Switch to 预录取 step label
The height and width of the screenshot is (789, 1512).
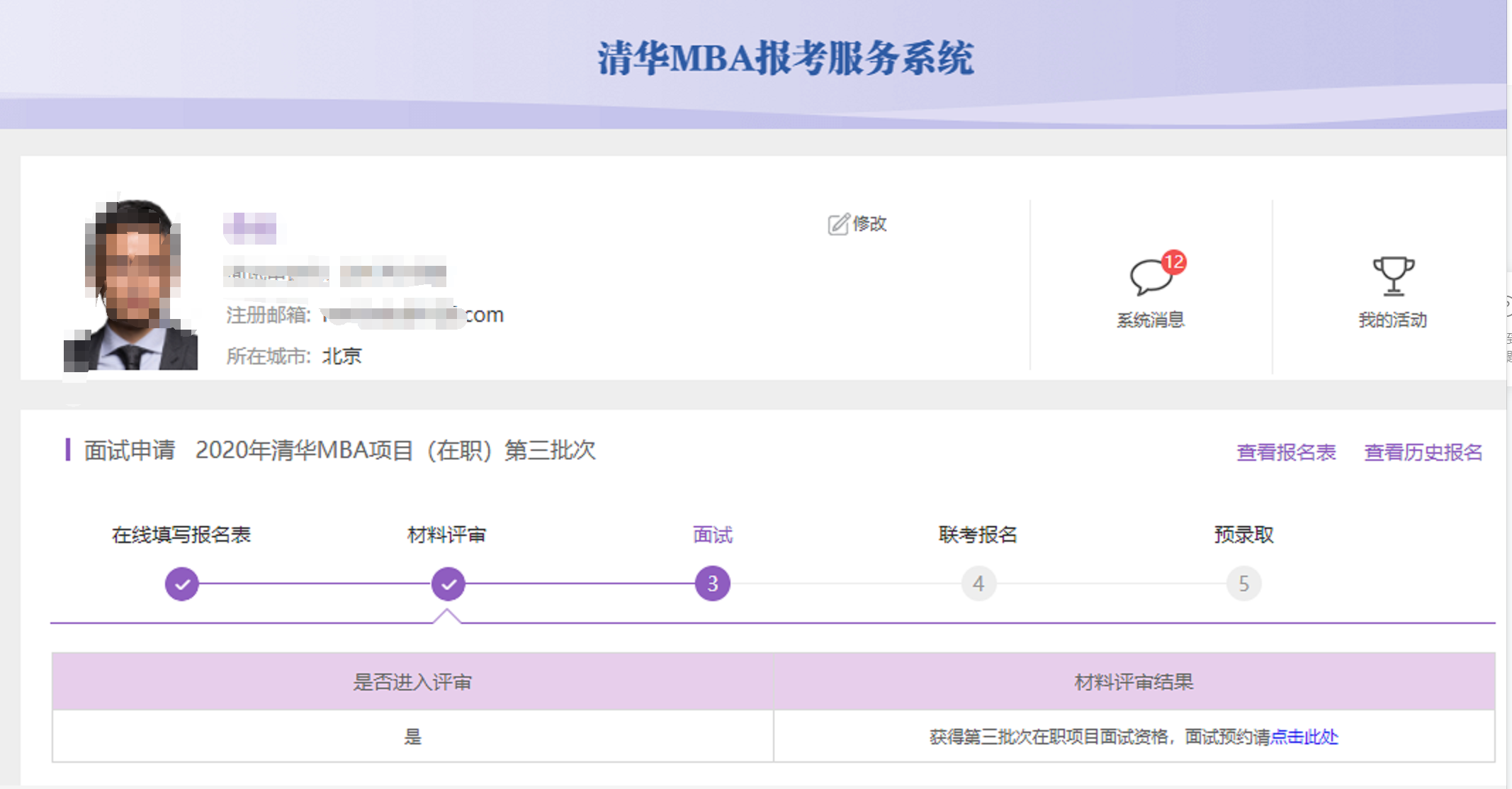point(1244,535)
